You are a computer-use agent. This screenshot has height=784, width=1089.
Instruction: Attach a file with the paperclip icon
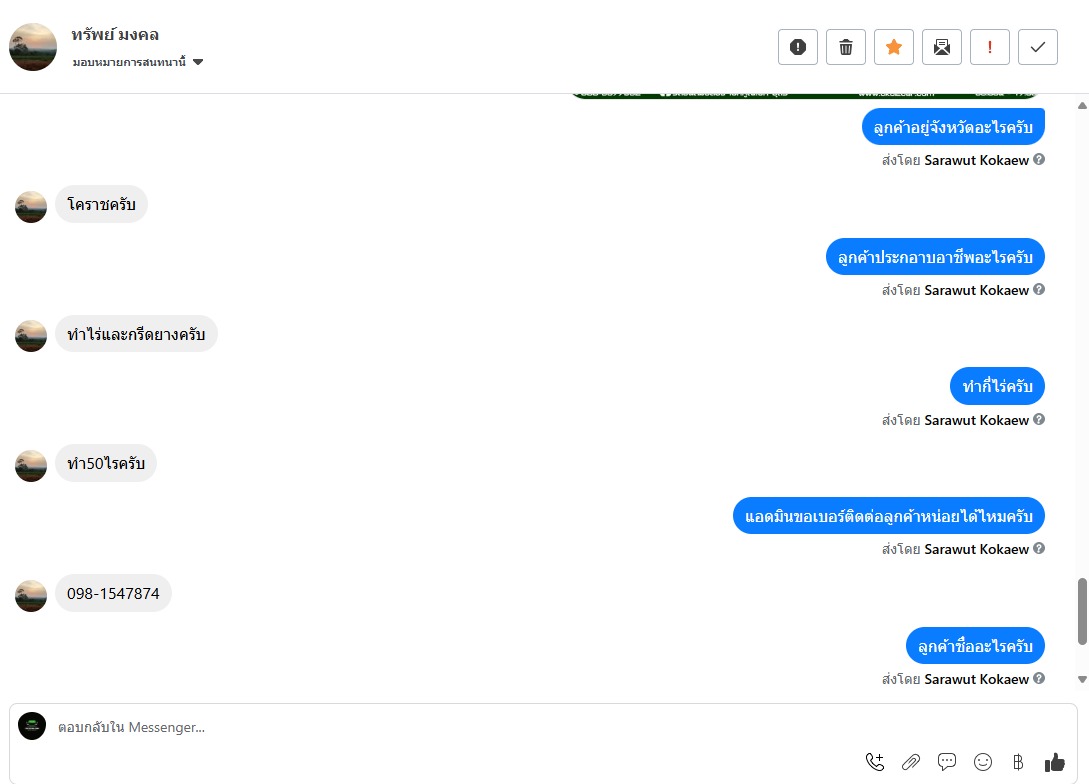pyautogui.click(x=911, y=762)
